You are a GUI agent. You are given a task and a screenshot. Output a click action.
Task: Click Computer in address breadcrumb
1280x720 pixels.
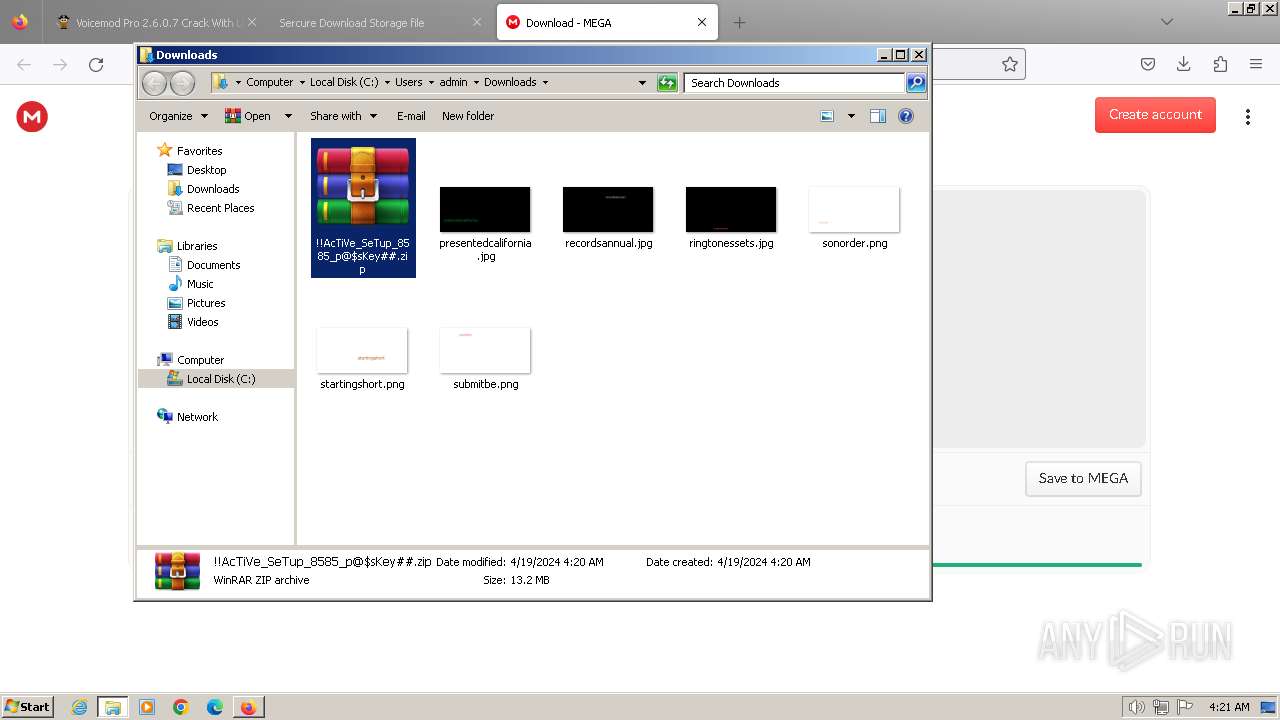tap(270, 82)
